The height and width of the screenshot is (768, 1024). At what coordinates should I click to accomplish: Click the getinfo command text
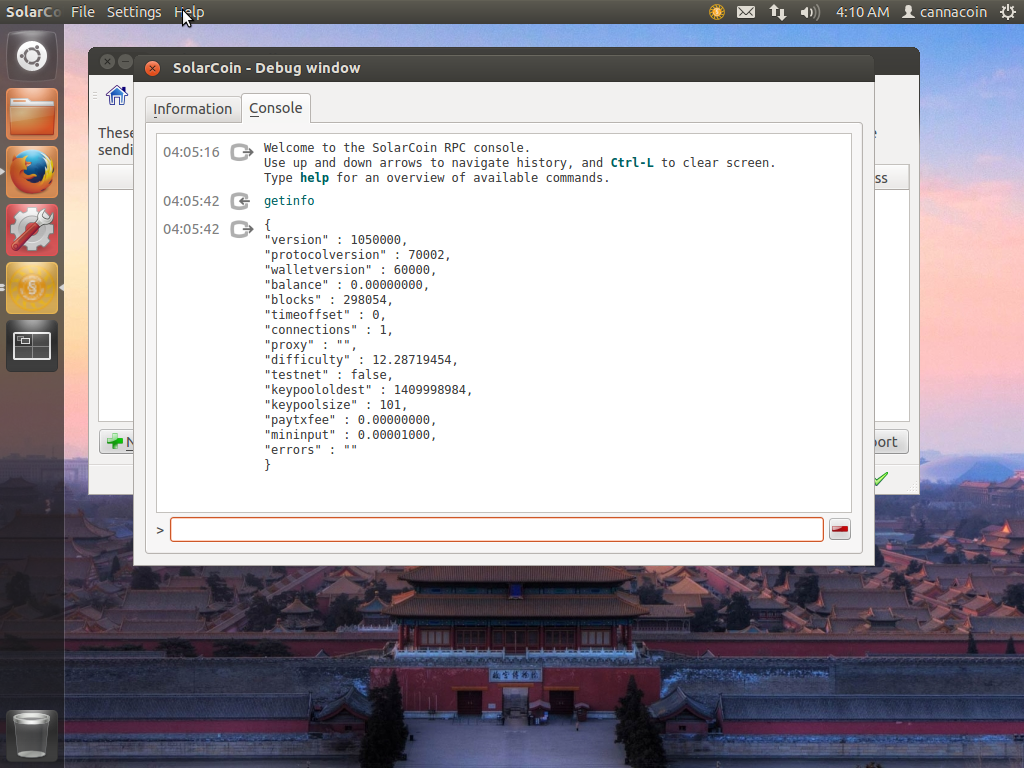tap(289, 201)
